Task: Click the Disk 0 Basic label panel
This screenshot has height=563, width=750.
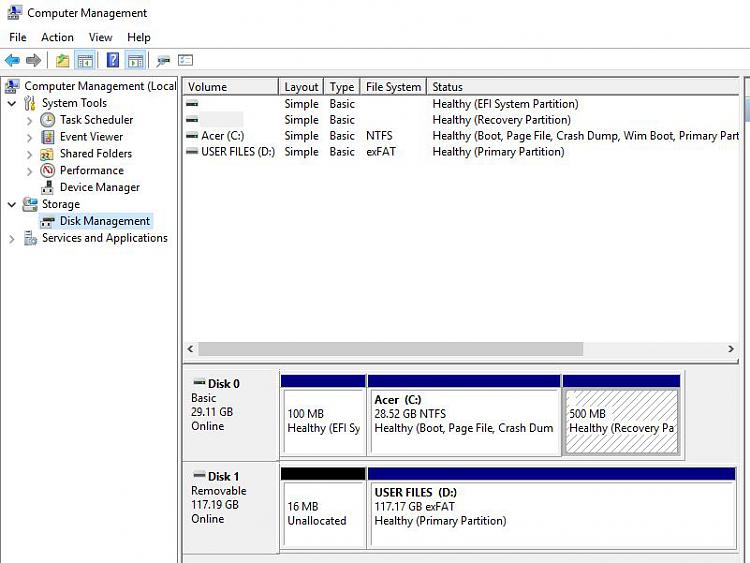Action: tap(231, 415)
